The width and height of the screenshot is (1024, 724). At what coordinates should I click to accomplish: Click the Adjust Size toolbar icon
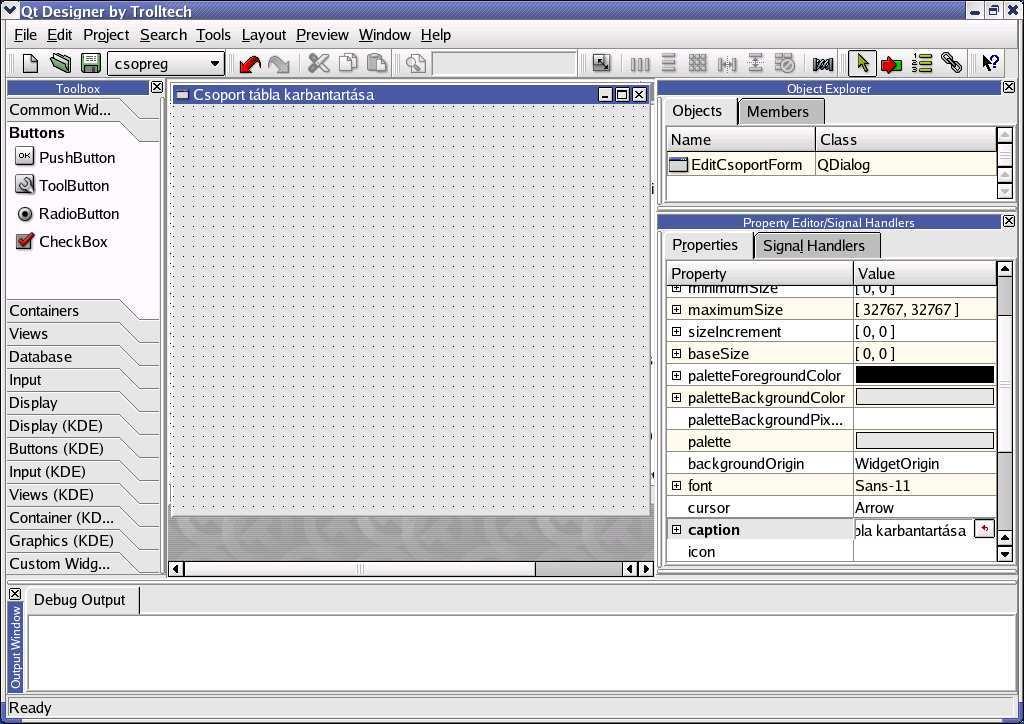click(601, 63)
